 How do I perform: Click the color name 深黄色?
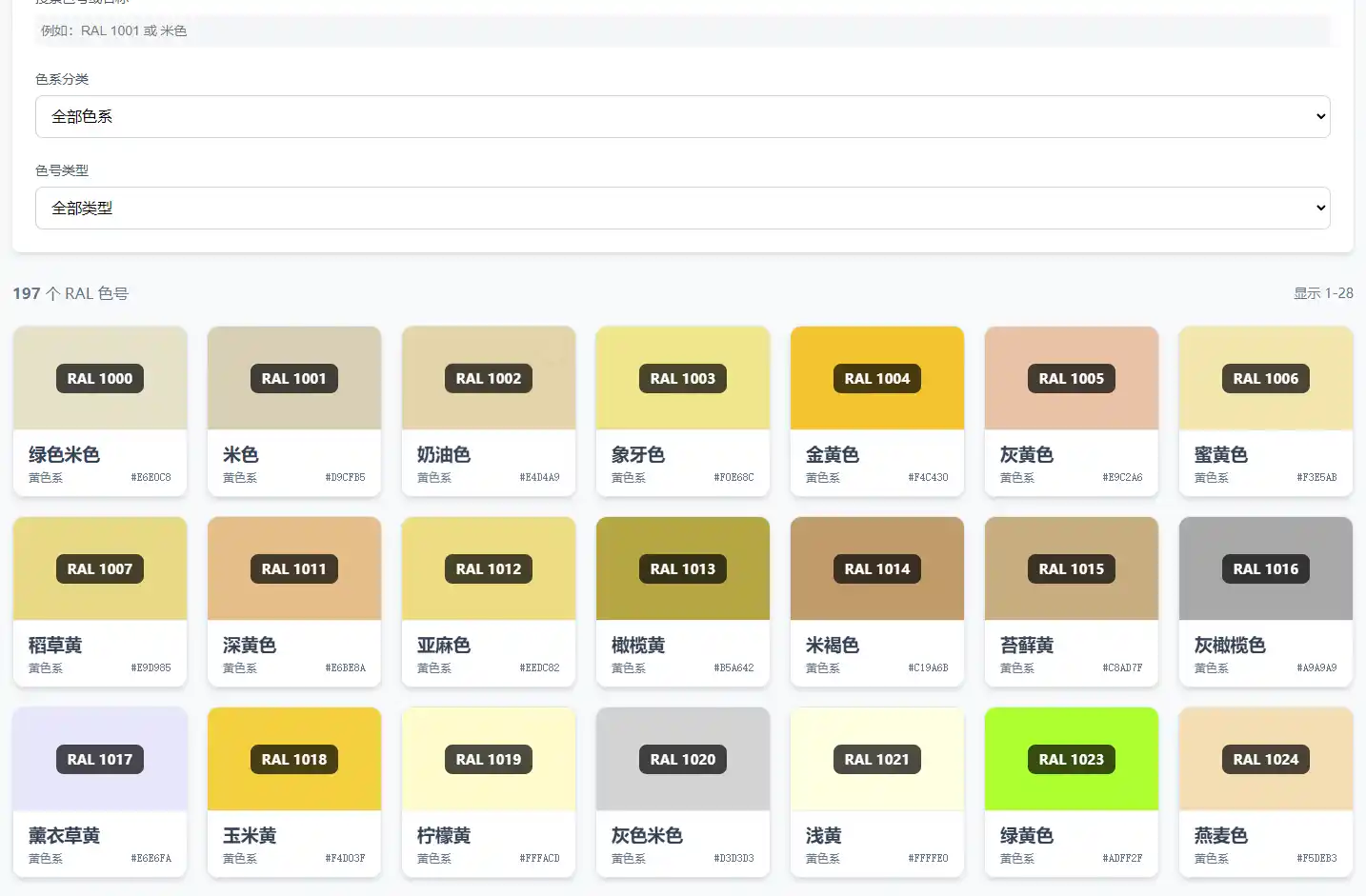click(250, 646)
